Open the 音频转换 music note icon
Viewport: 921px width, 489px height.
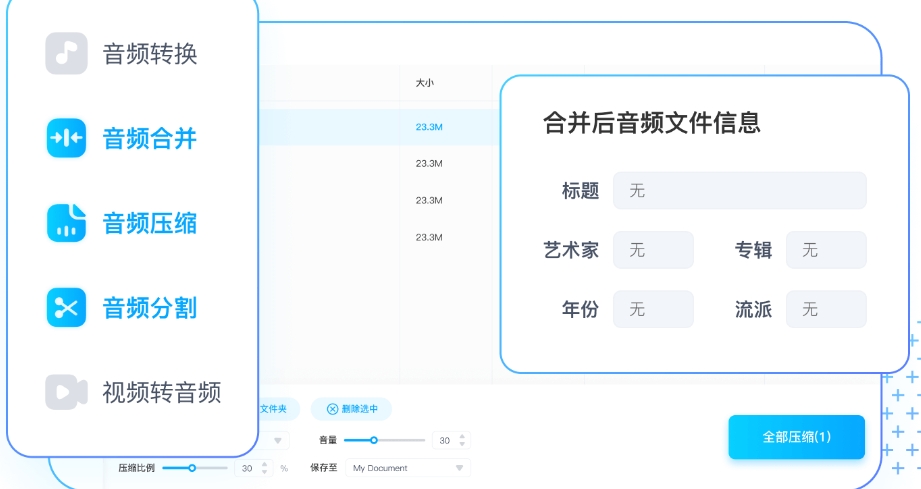point(66,53)
